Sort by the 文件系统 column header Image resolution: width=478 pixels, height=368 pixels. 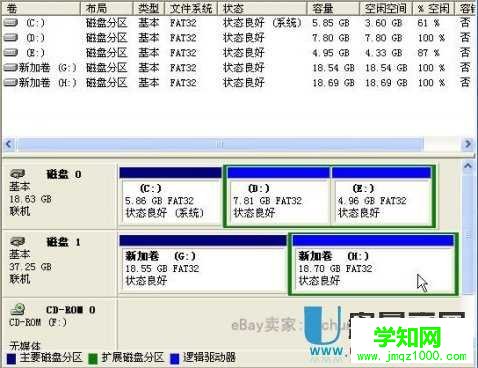point(191,8)
